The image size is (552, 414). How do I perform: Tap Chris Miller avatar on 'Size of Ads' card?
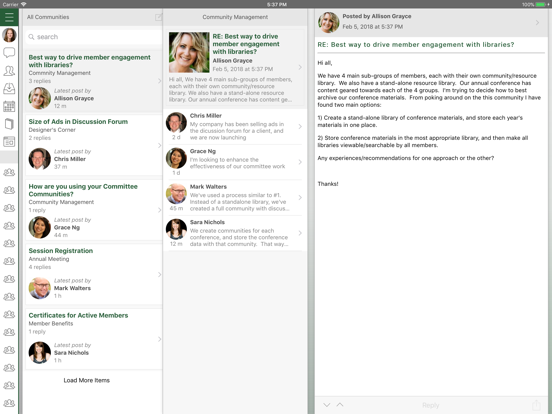coord(39,159)
